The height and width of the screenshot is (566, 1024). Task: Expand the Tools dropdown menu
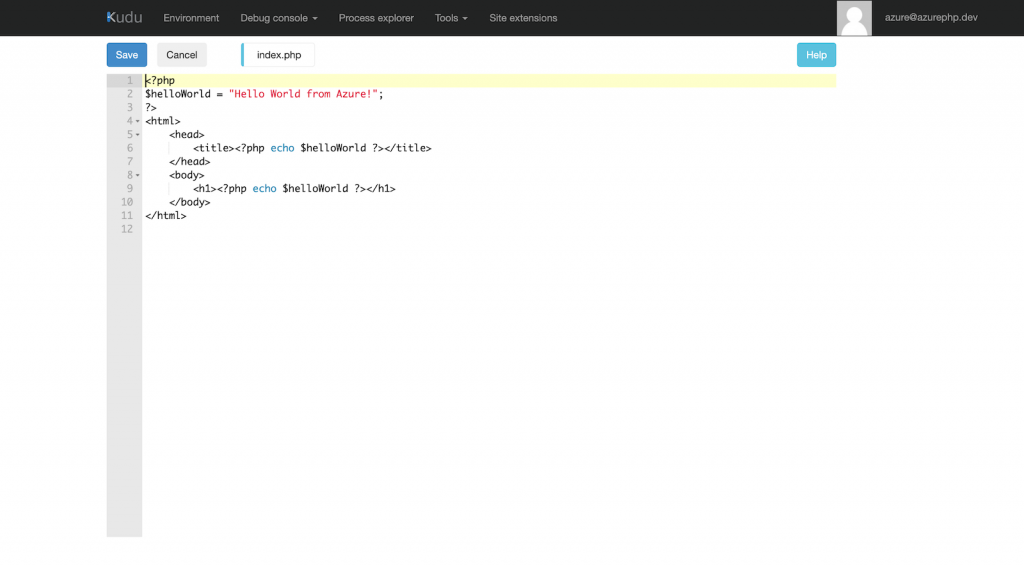tap(451, 18)
